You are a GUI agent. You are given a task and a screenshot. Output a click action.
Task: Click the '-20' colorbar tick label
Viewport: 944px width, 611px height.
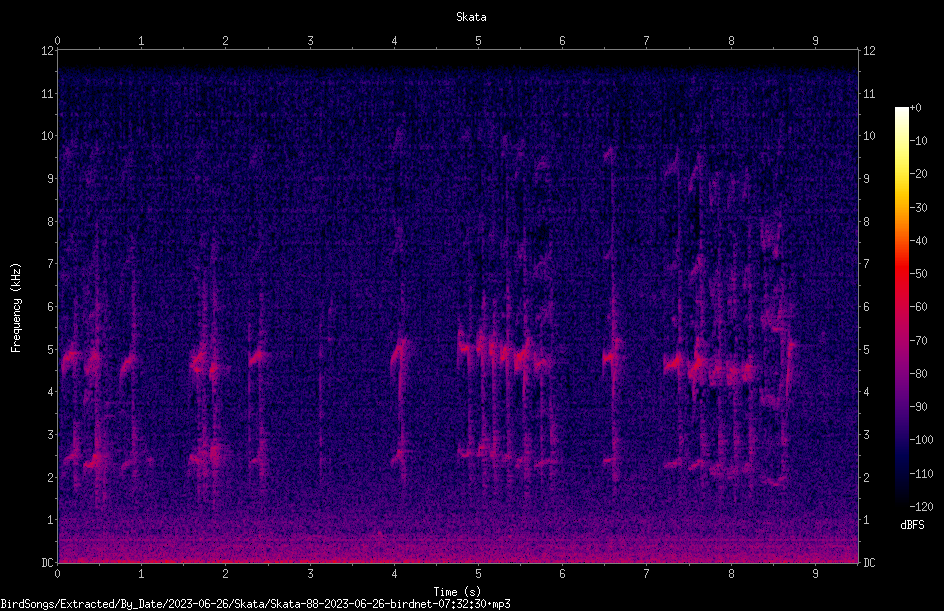[918, 174]
